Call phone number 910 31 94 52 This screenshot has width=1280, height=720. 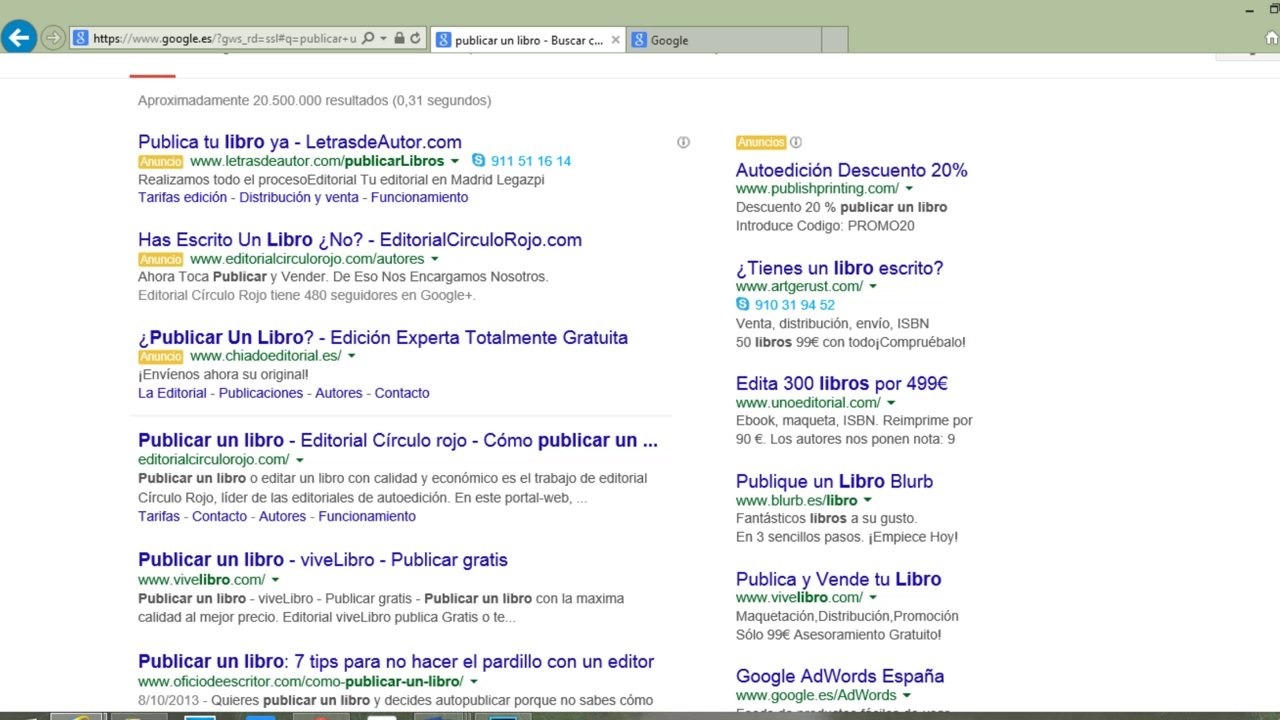click(795, 305)
